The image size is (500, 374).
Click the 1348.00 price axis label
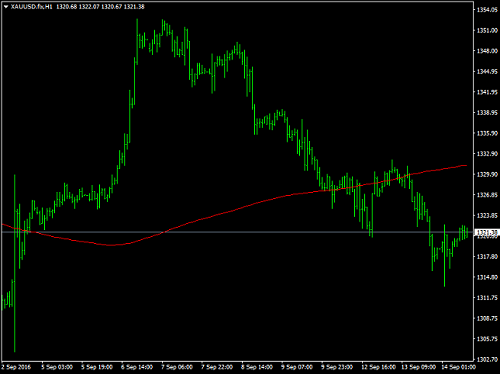[x=487, y=51]
